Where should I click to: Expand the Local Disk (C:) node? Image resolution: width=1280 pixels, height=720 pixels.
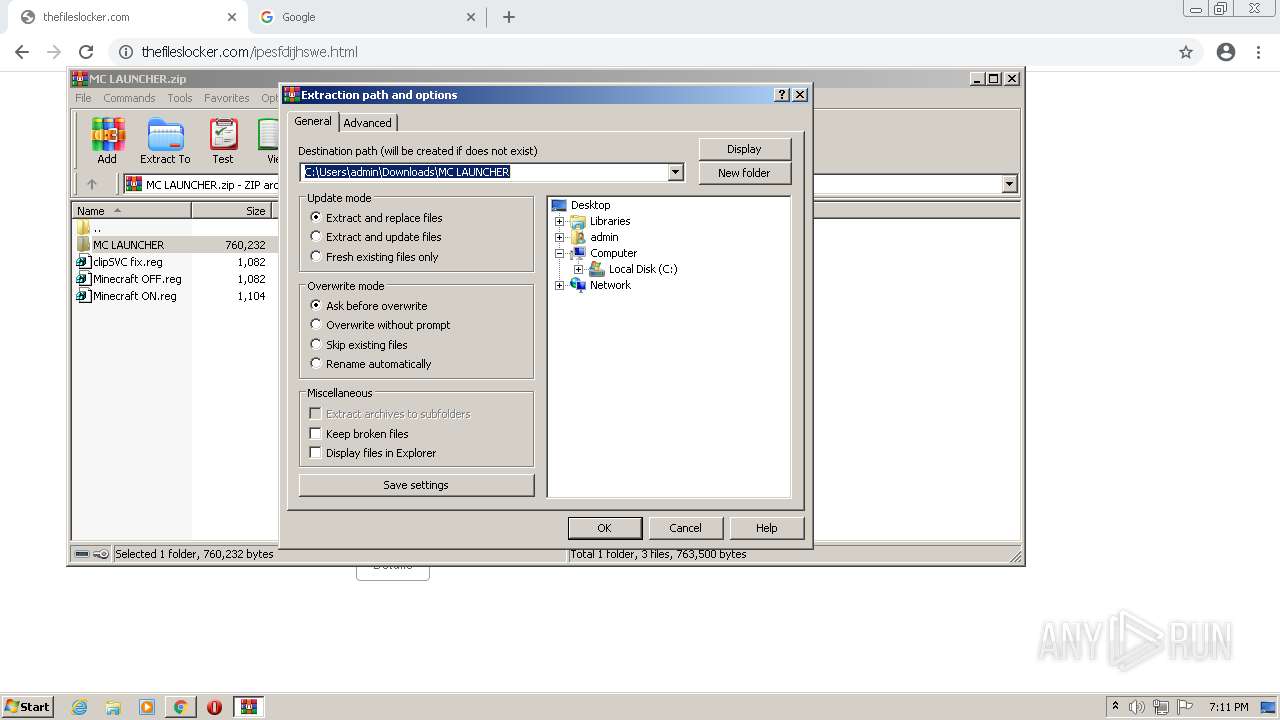pos(578,269)
